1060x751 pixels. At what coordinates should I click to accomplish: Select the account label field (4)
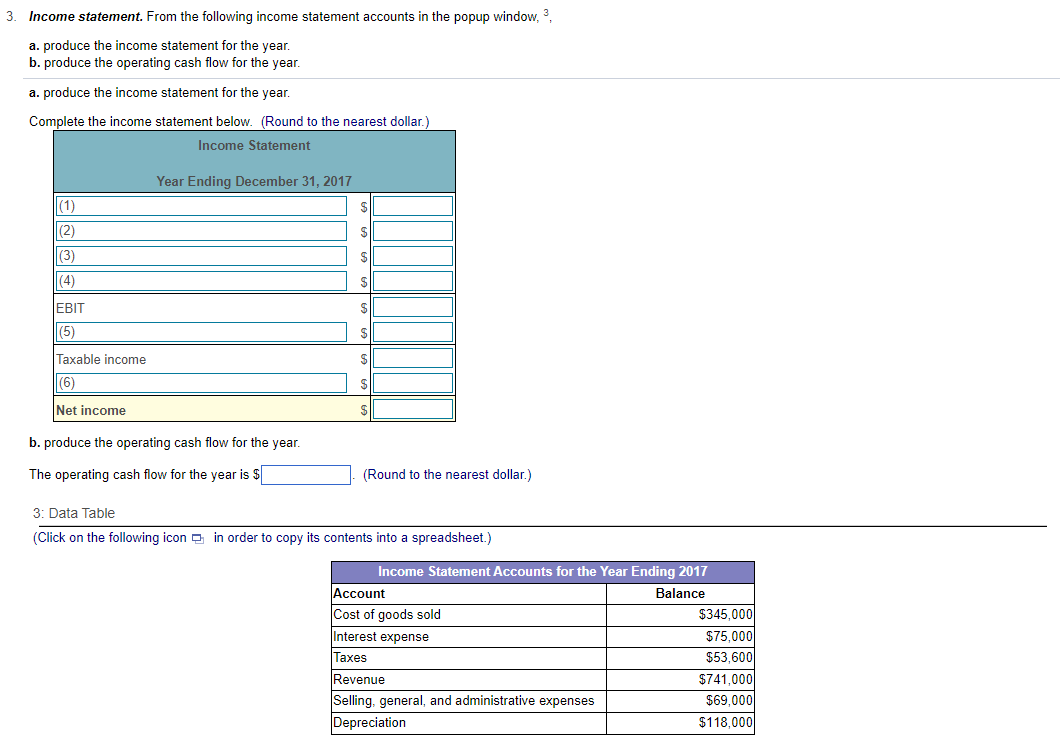(200, 280)
